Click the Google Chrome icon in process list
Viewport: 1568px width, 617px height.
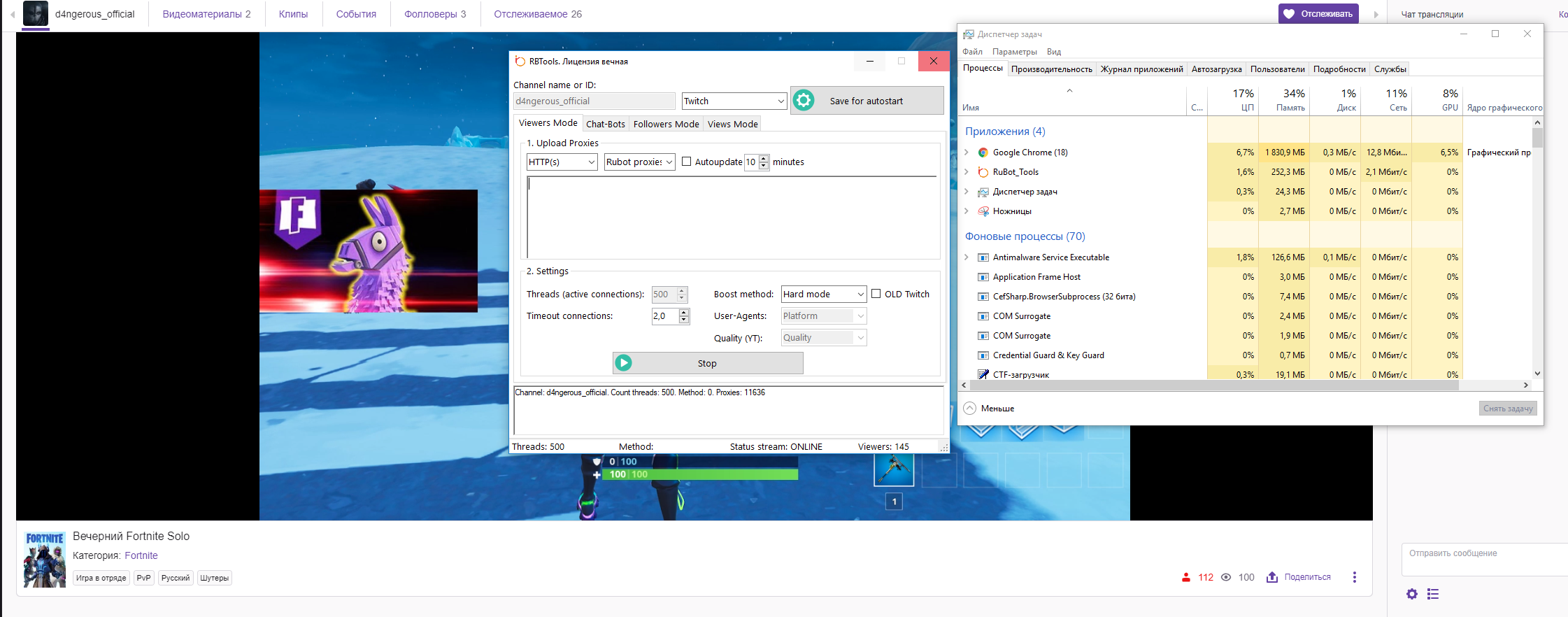tap(983, 153)
